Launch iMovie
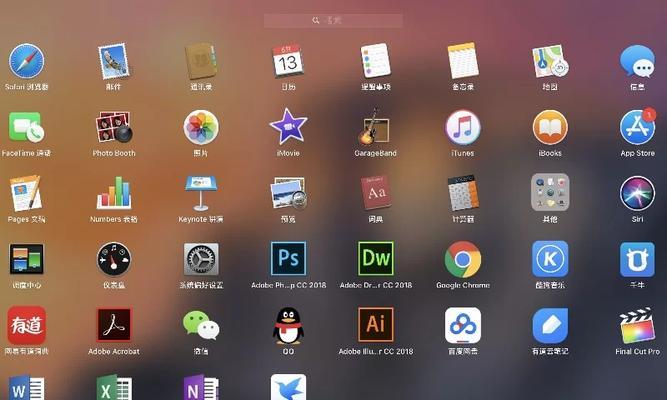Image resolution: width=667 pixels, height=400 pixels. pos(288,126)
